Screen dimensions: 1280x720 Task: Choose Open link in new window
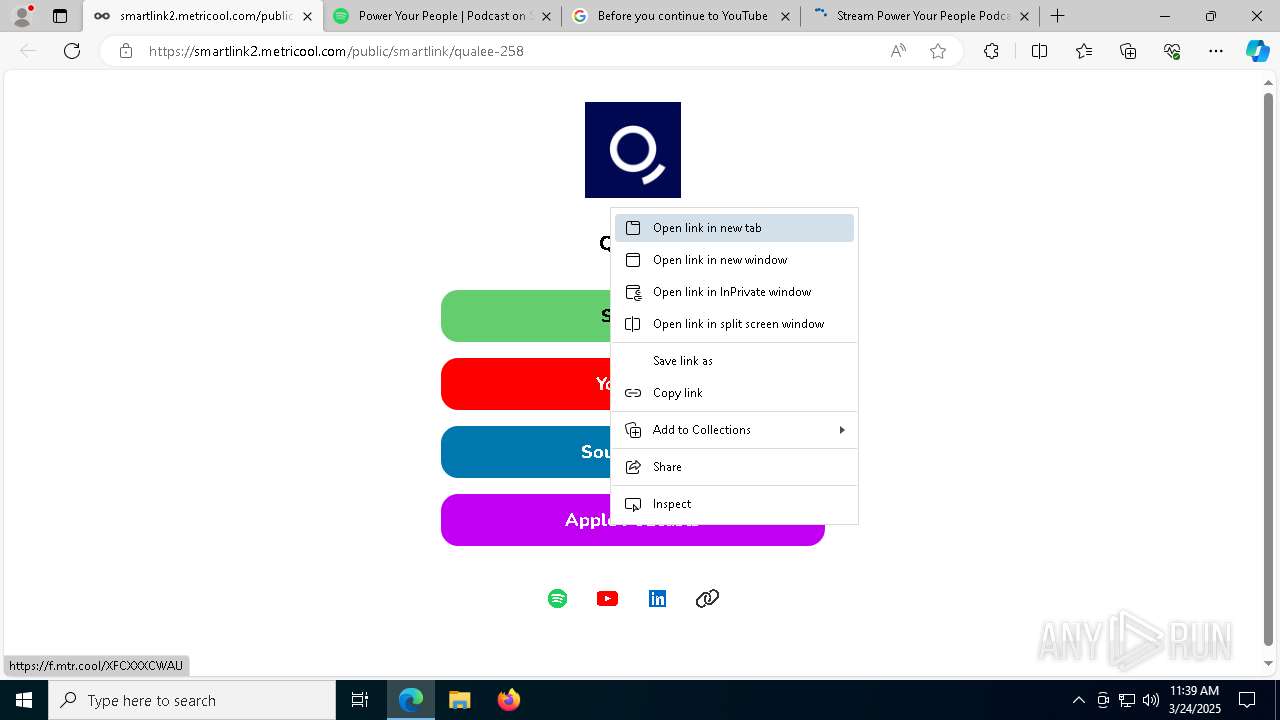(734, 260)
